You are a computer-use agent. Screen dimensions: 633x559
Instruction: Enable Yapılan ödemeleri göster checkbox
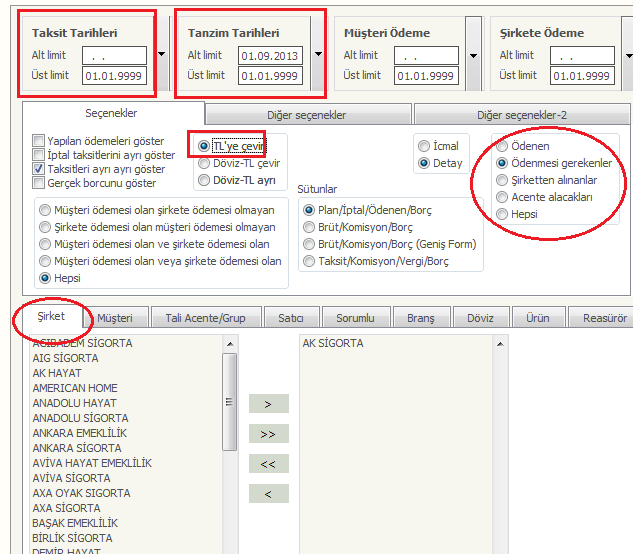pos(39,141)
